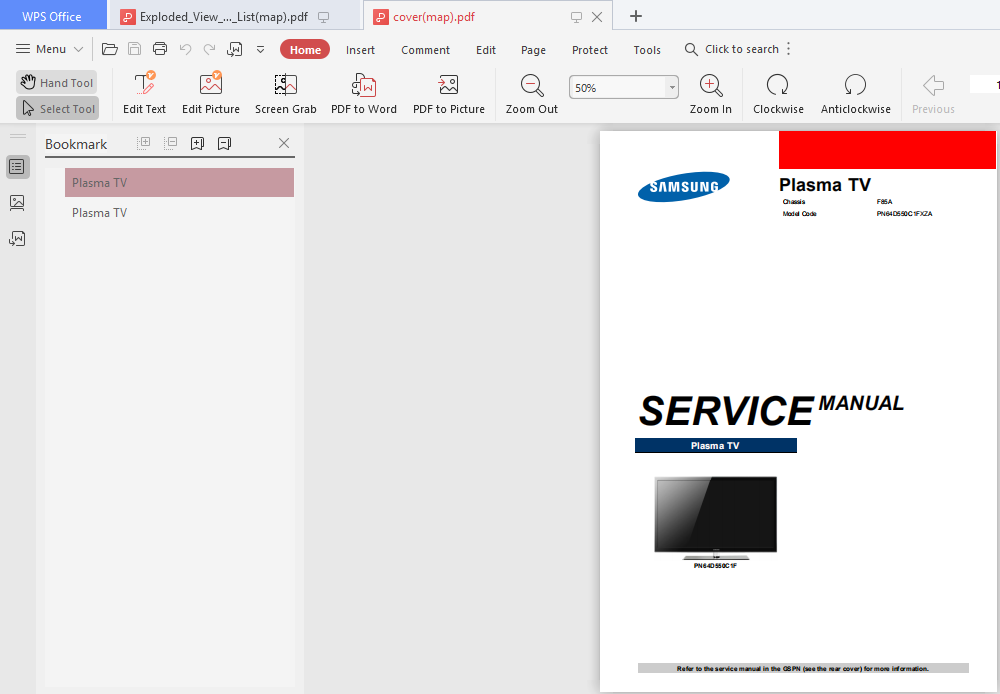Click the WPS Office home tab
Image resolution: width=1000 pixels, height=694 pixels.
pos(52,16)
